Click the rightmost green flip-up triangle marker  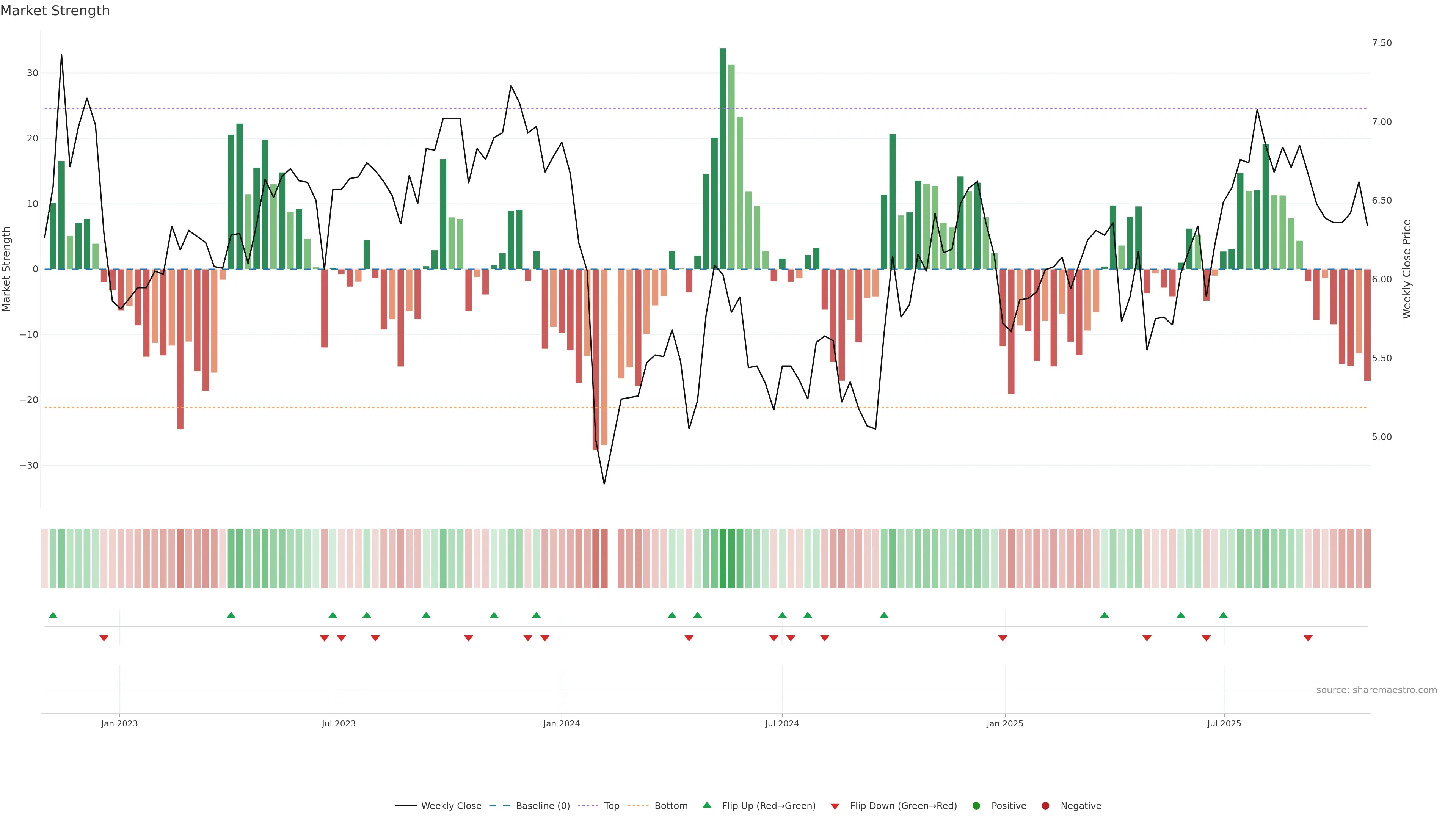click(1223, 615)
